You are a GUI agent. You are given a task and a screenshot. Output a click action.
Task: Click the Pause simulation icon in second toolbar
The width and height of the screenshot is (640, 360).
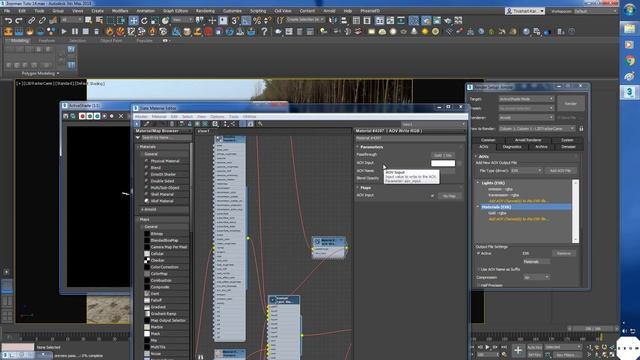(x=75, y=31)
